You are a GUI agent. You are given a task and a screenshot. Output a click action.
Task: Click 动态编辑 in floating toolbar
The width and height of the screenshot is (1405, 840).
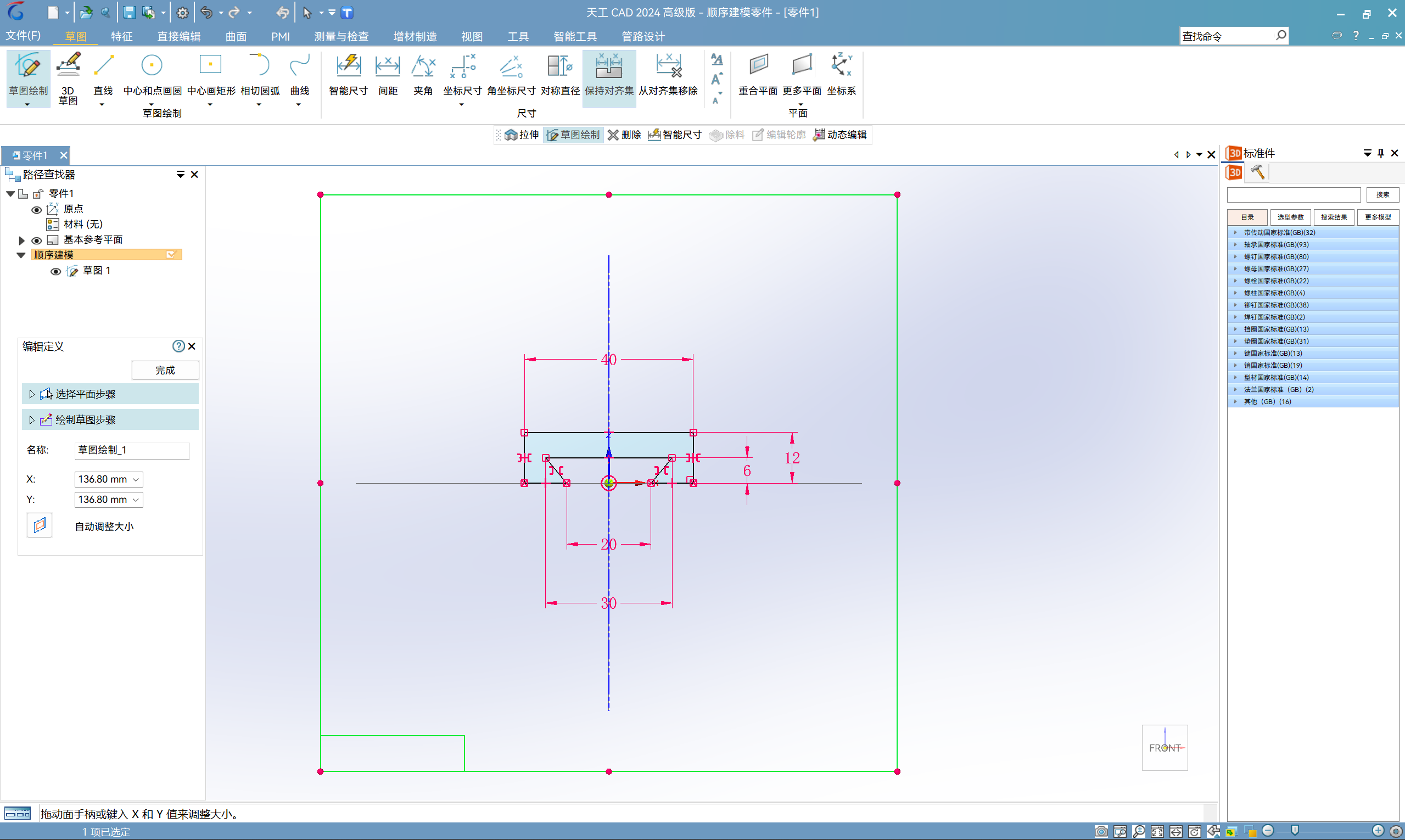839,135
